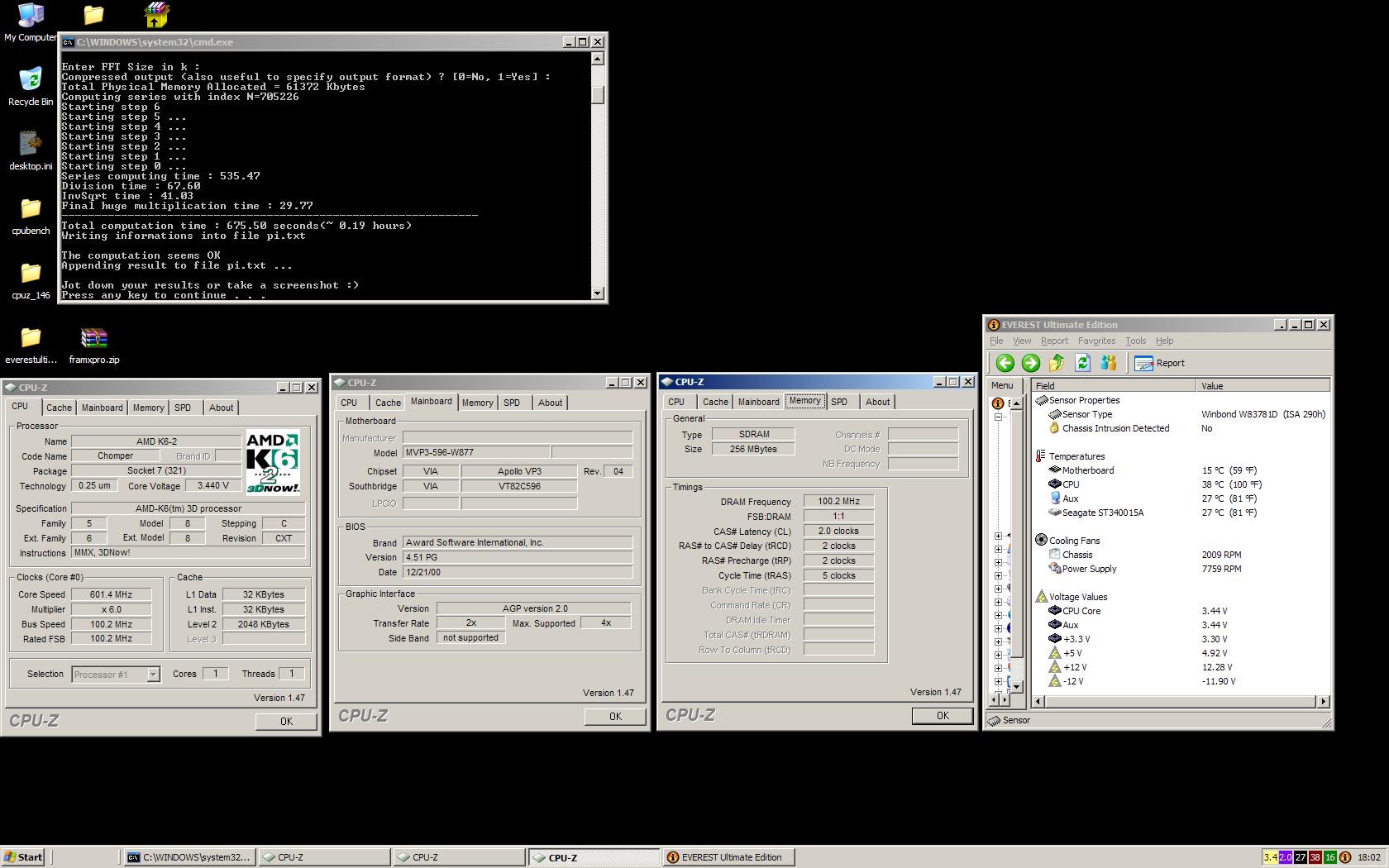Open the Favorites menu in EVEREST
The height and width of the screenshot is (868, 1389).
(x=1096, y=341)
